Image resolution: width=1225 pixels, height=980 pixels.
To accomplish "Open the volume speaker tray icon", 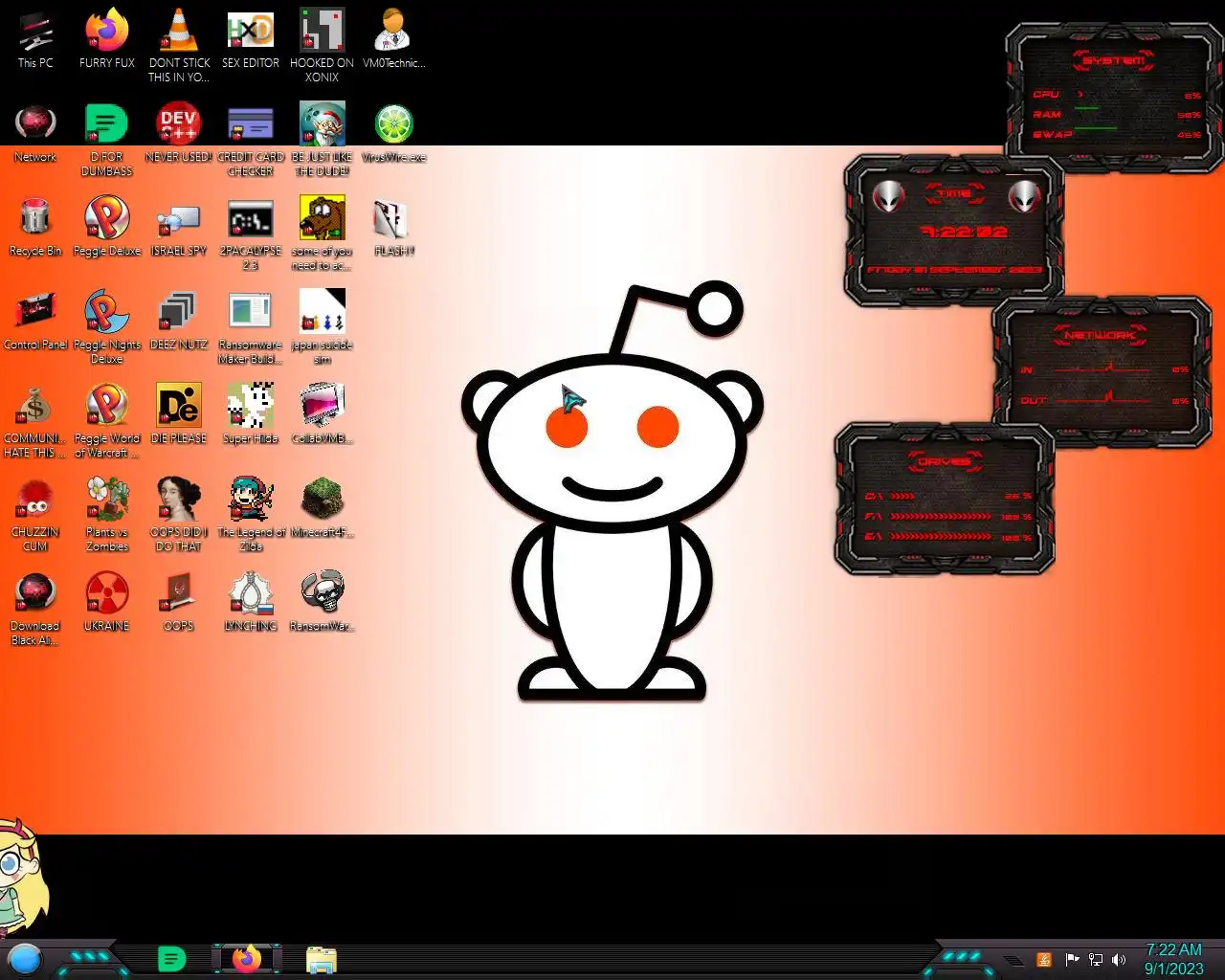I will coord(1119,960).
